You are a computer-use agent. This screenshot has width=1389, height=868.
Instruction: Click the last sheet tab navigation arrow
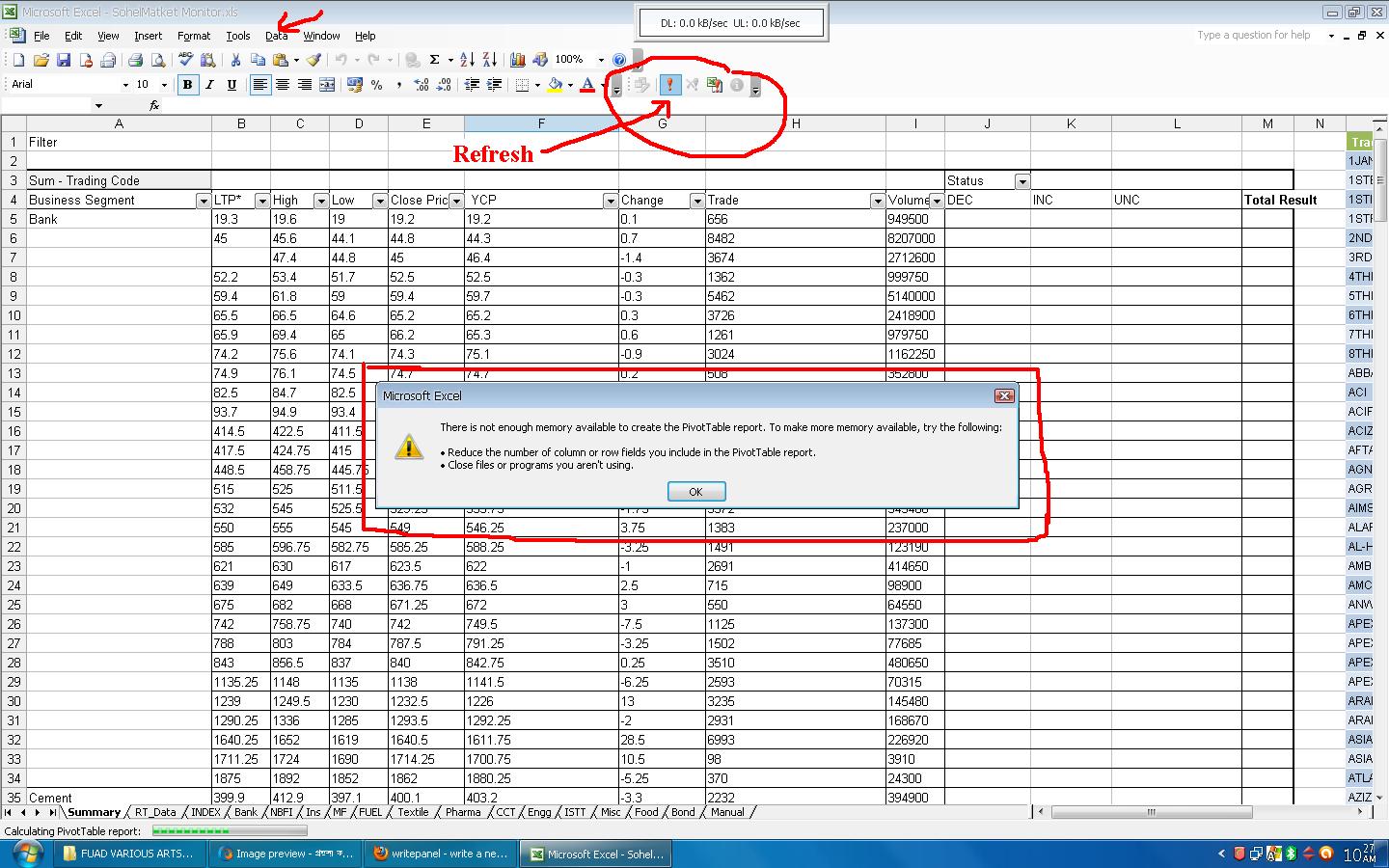(x=52, y=813)
